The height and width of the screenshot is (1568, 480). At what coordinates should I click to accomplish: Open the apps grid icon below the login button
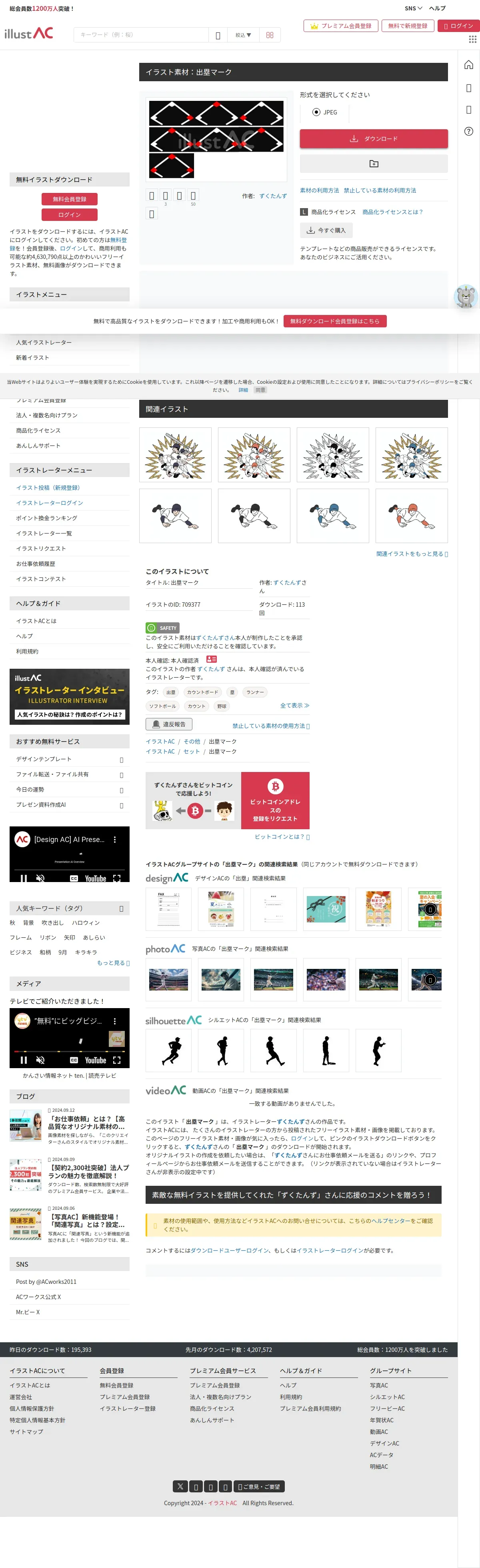(472, 39)
